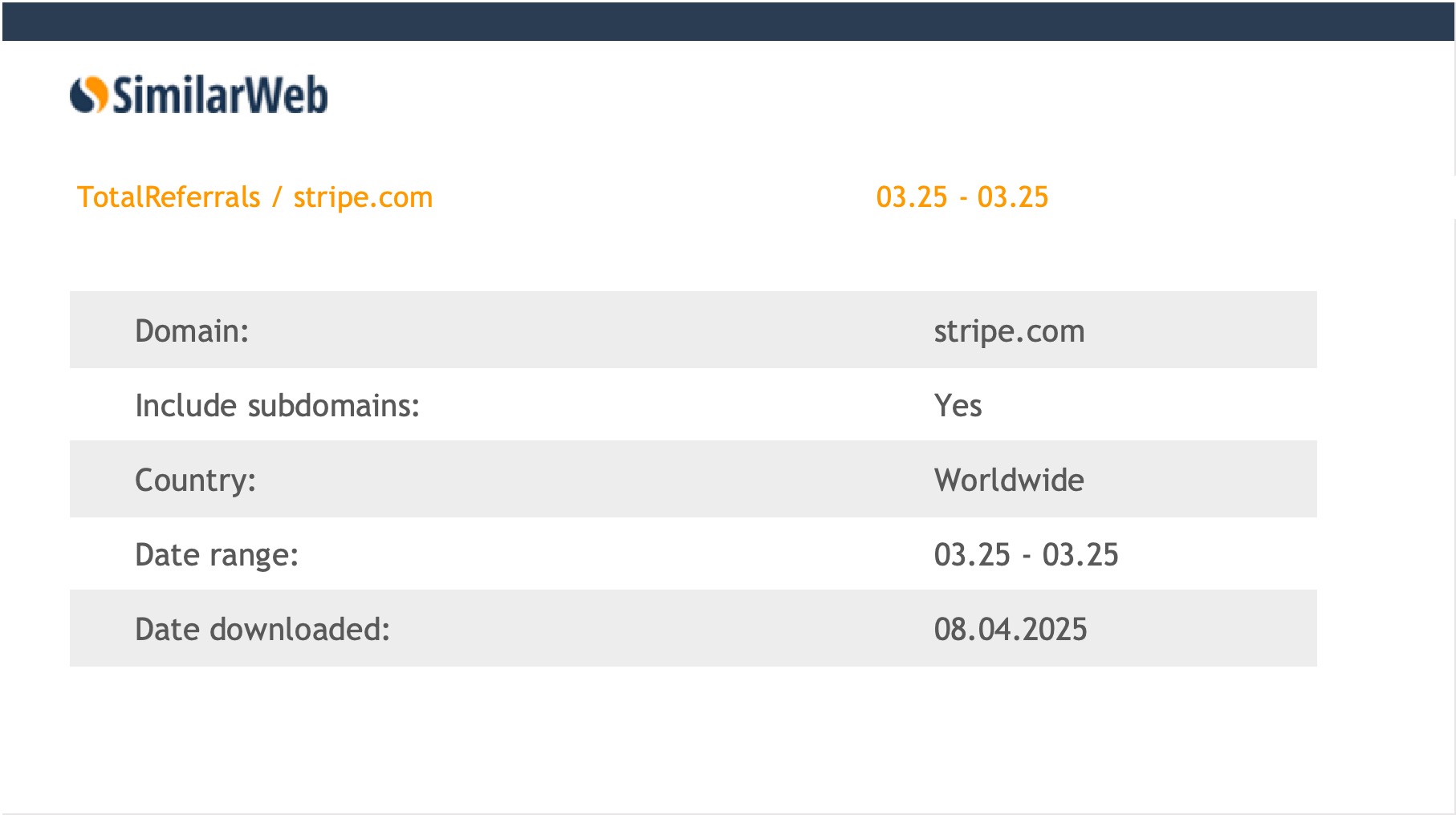Click the word TotalReferrals in the heading
1456x815 pixels.
pyautogui.click(x=169, y=197)
